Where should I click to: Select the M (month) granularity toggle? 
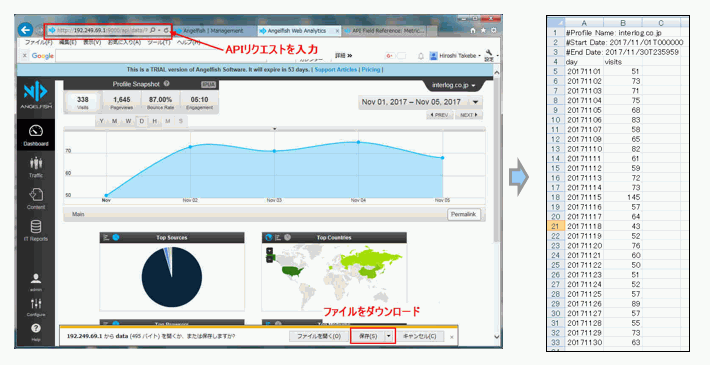coord(115,121)
